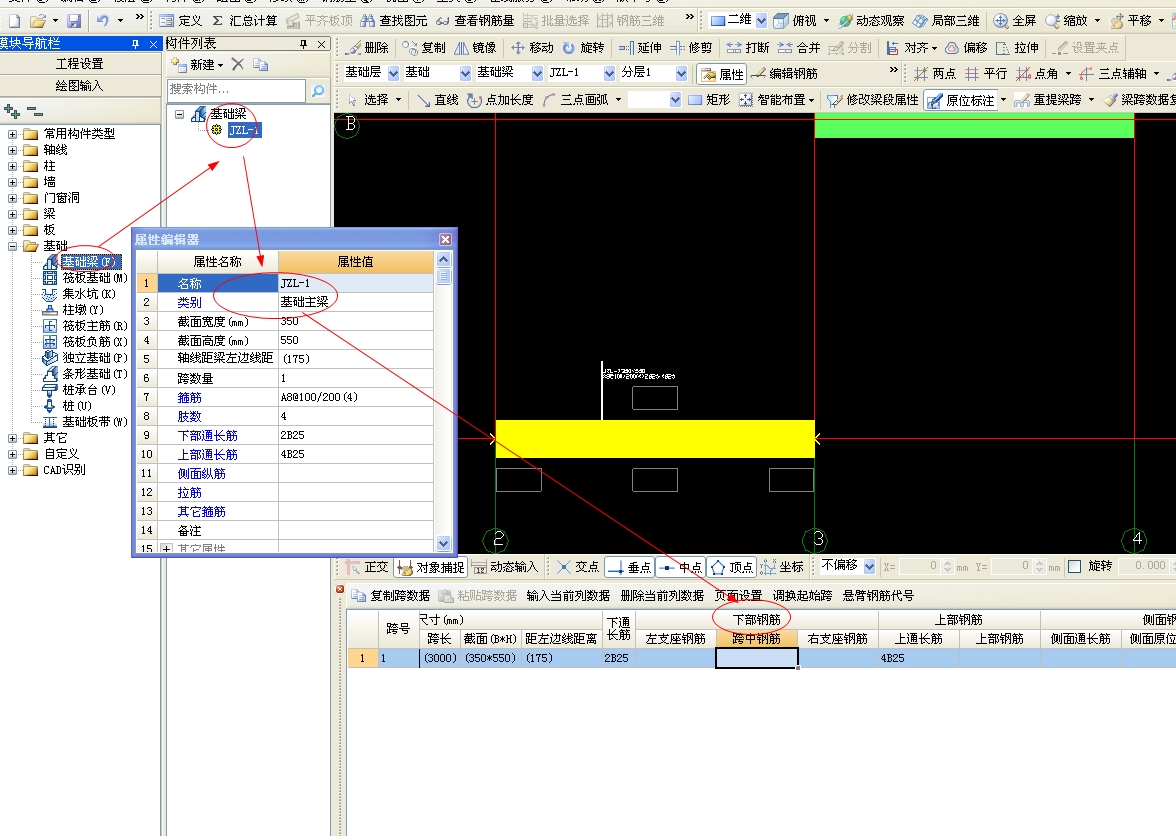Open the 分层1 layer dropdown
This screenshot has width=1176, height=836.
681,73
